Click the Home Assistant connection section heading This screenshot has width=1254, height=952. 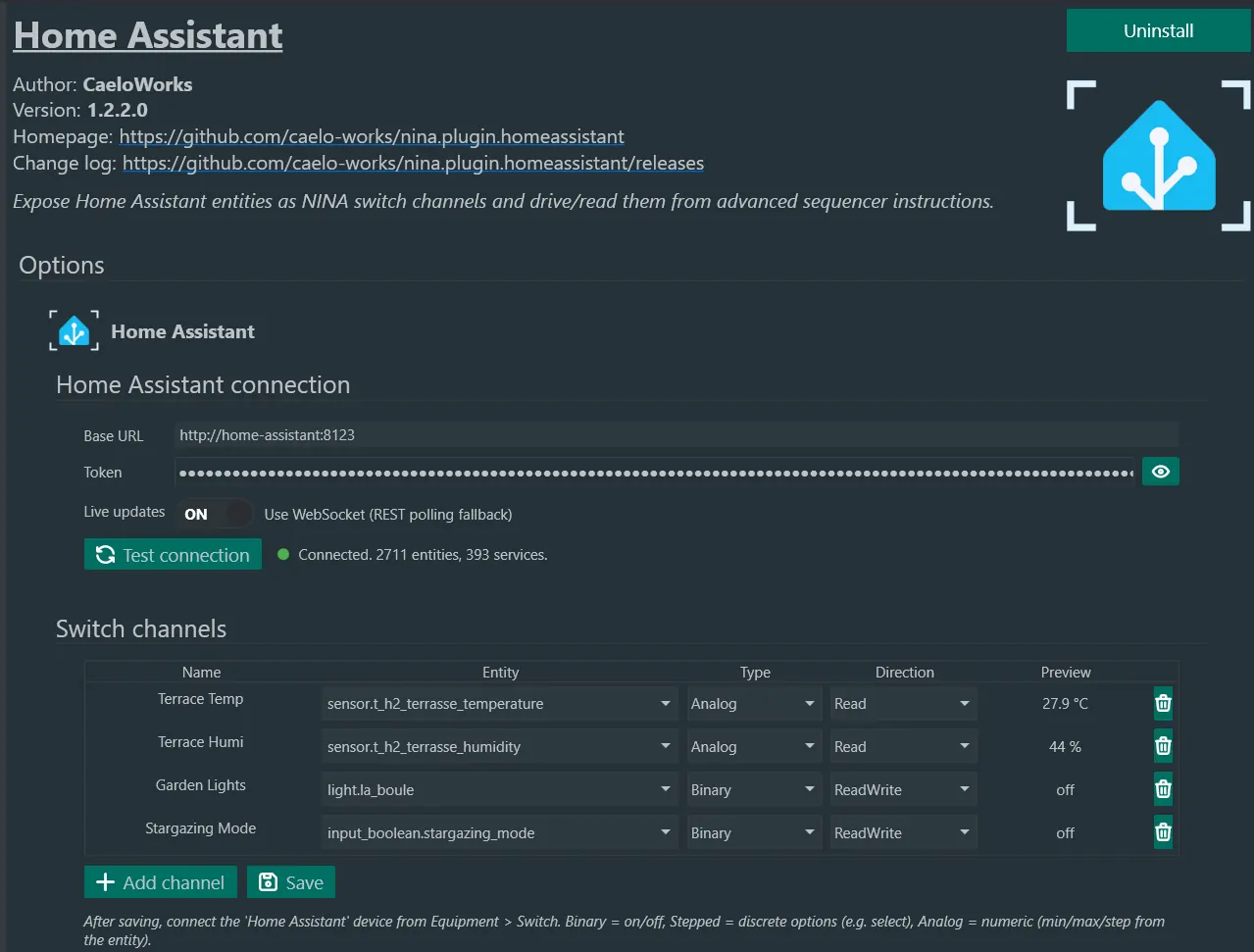point(203,384)
